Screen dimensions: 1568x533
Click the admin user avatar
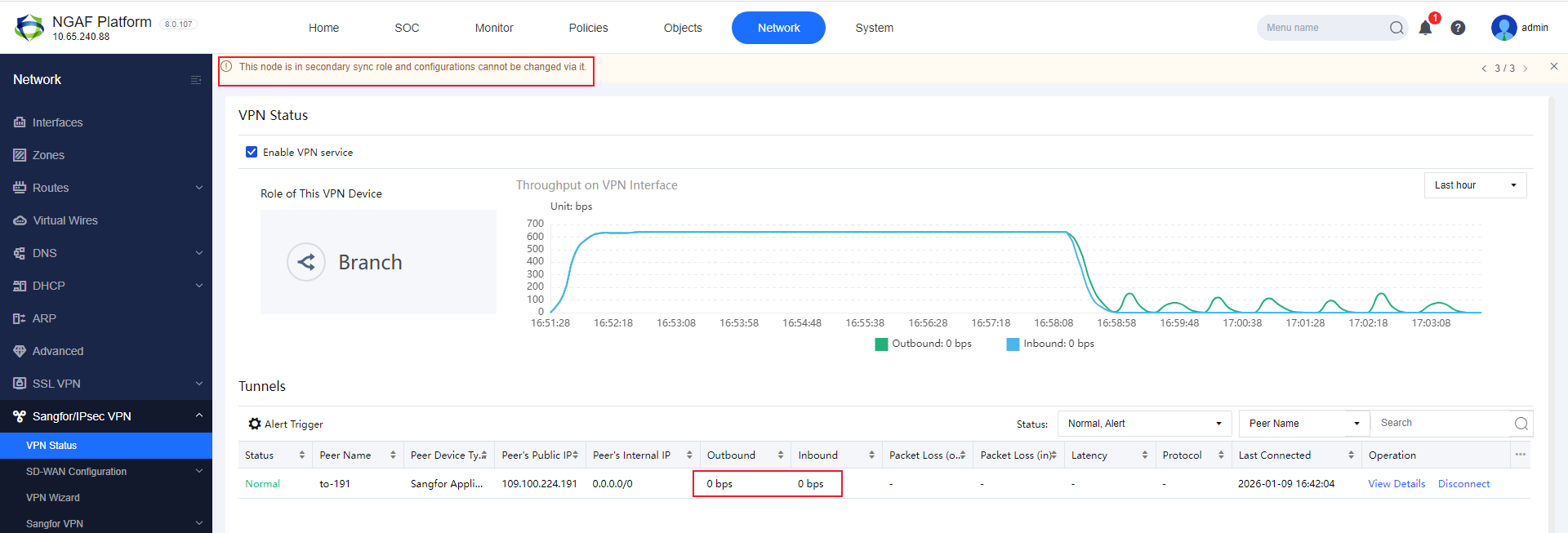pyautogui.click(x=1503, y=28)
